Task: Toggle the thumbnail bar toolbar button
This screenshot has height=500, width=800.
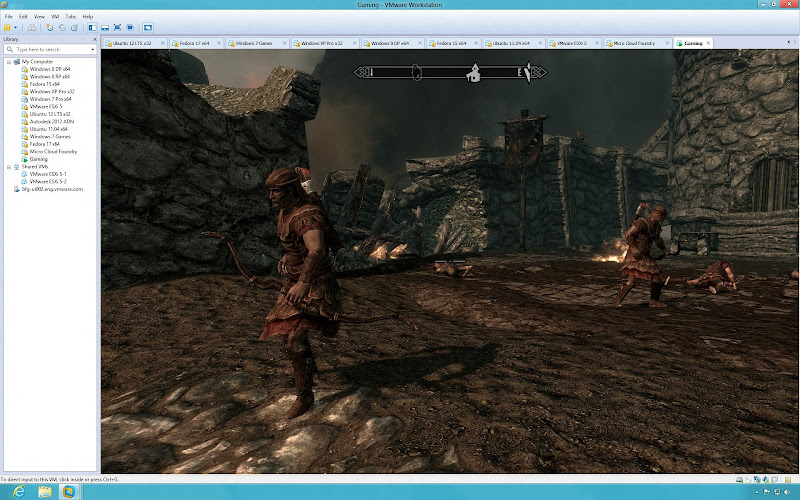Action: [x=105, y=28]
